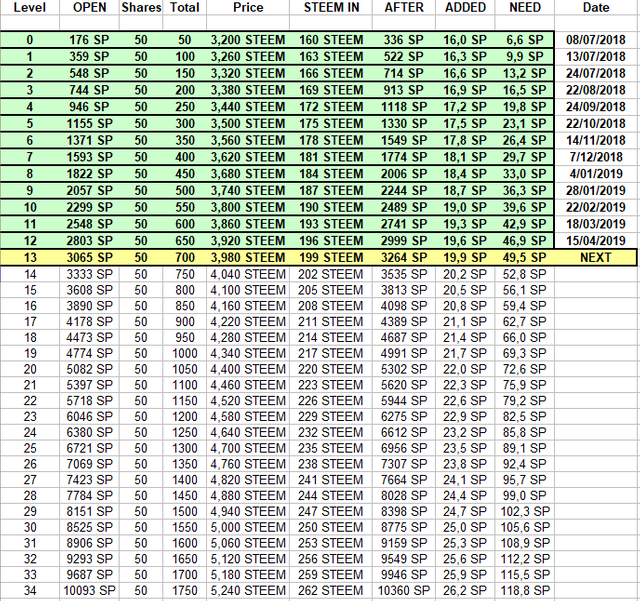
Task: Click the AFTER column header
Action: (x=404, y=7)
